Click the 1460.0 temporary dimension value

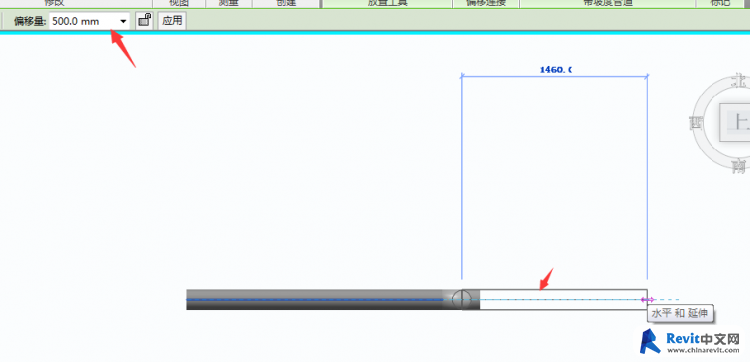click(x=556, y=70)
